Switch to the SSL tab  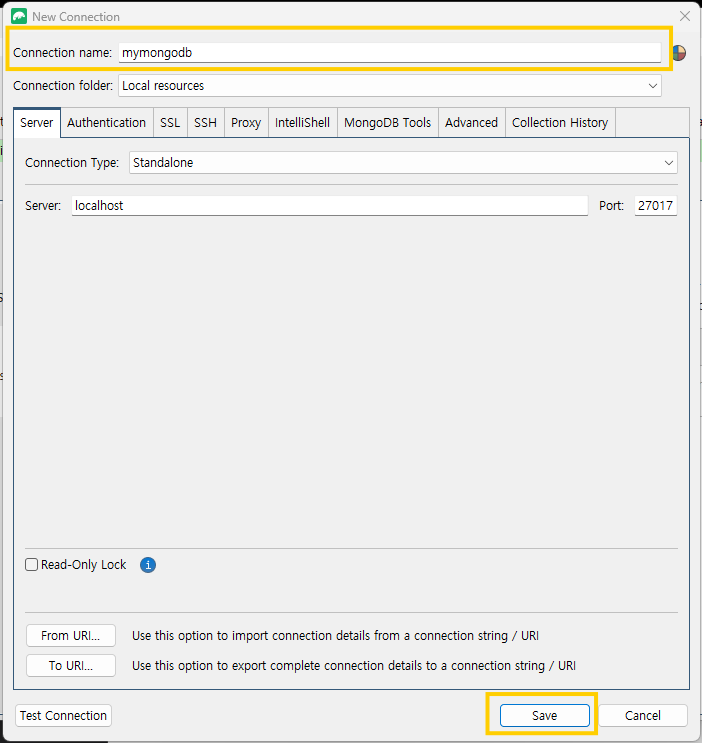(170, 123)
